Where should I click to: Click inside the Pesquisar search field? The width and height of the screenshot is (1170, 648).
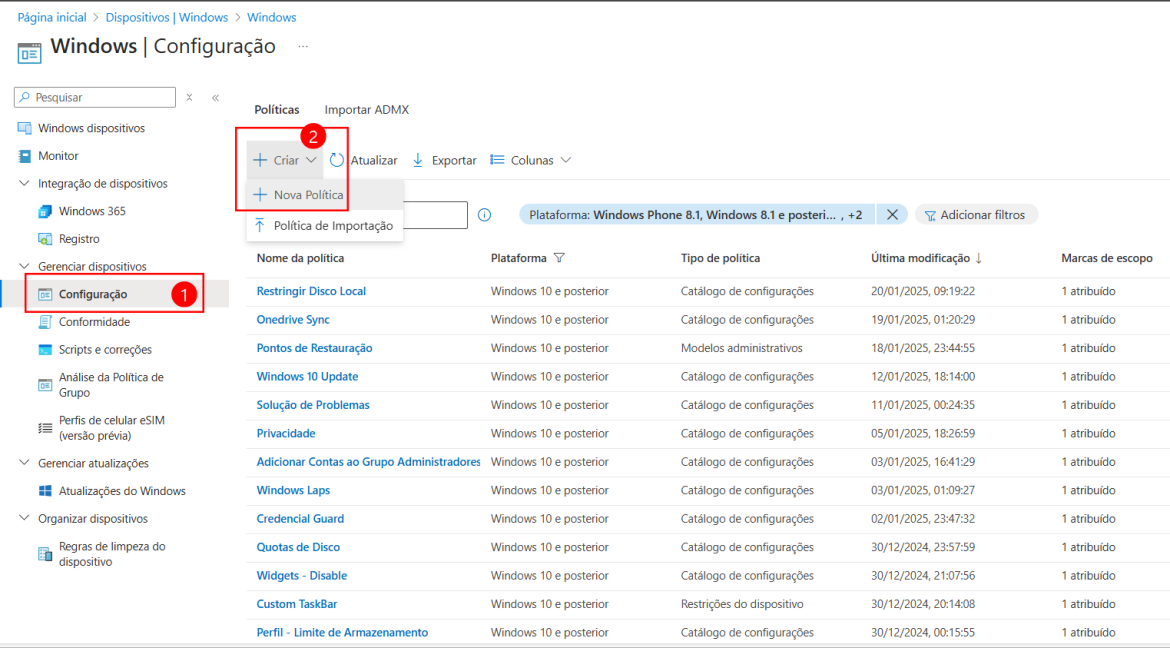point(95,96)
